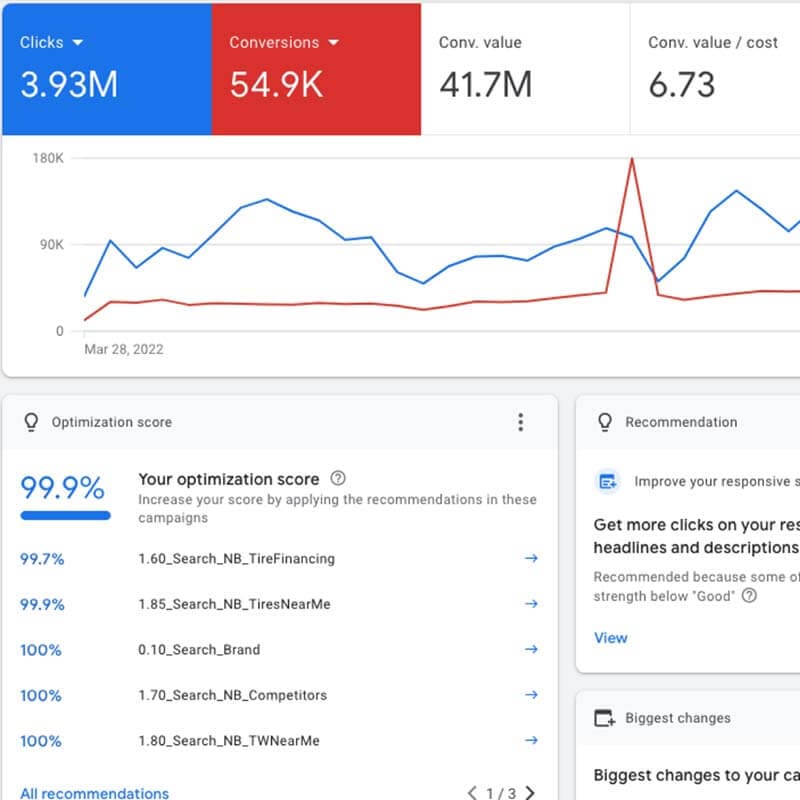Go to next recommendations page
Screen dimensions: 800x800
pos(530,793)
